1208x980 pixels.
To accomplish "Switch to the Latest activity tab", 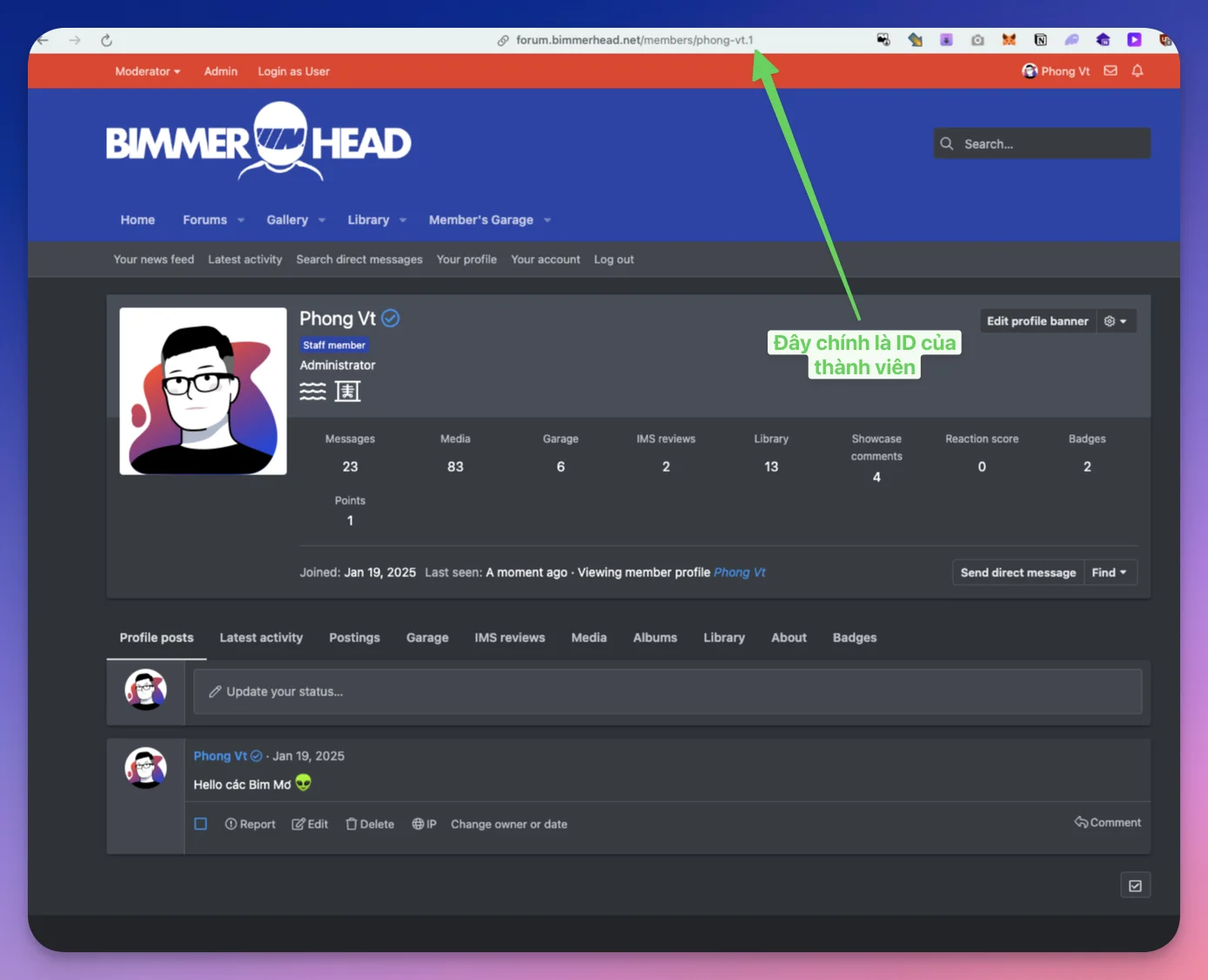I will click(261, 638).
